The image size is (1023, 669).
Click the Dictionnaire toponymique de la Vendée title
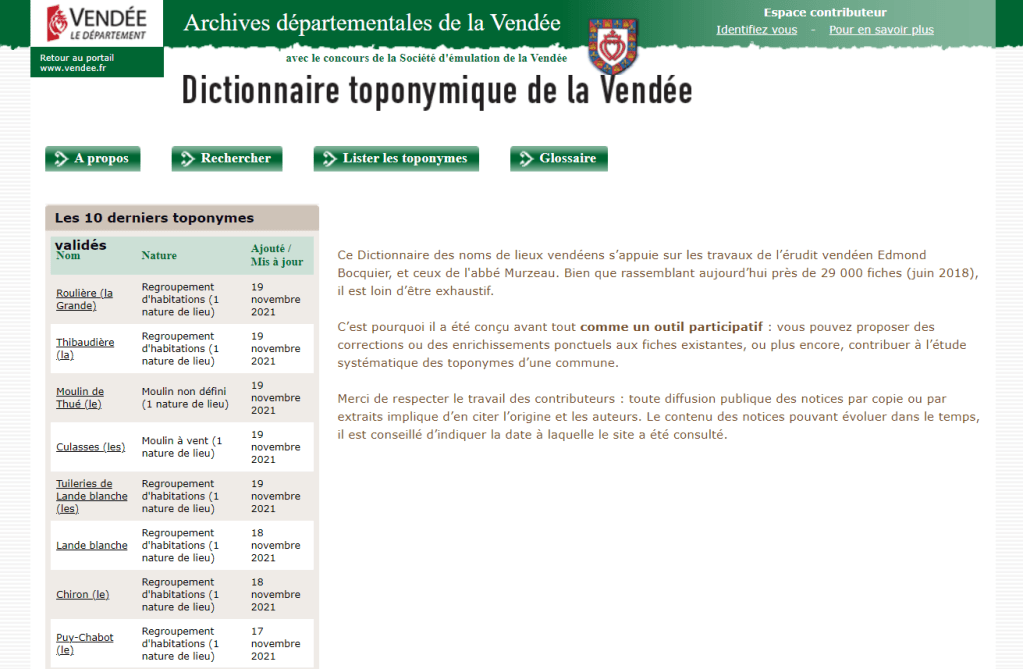tap(436, 91)
